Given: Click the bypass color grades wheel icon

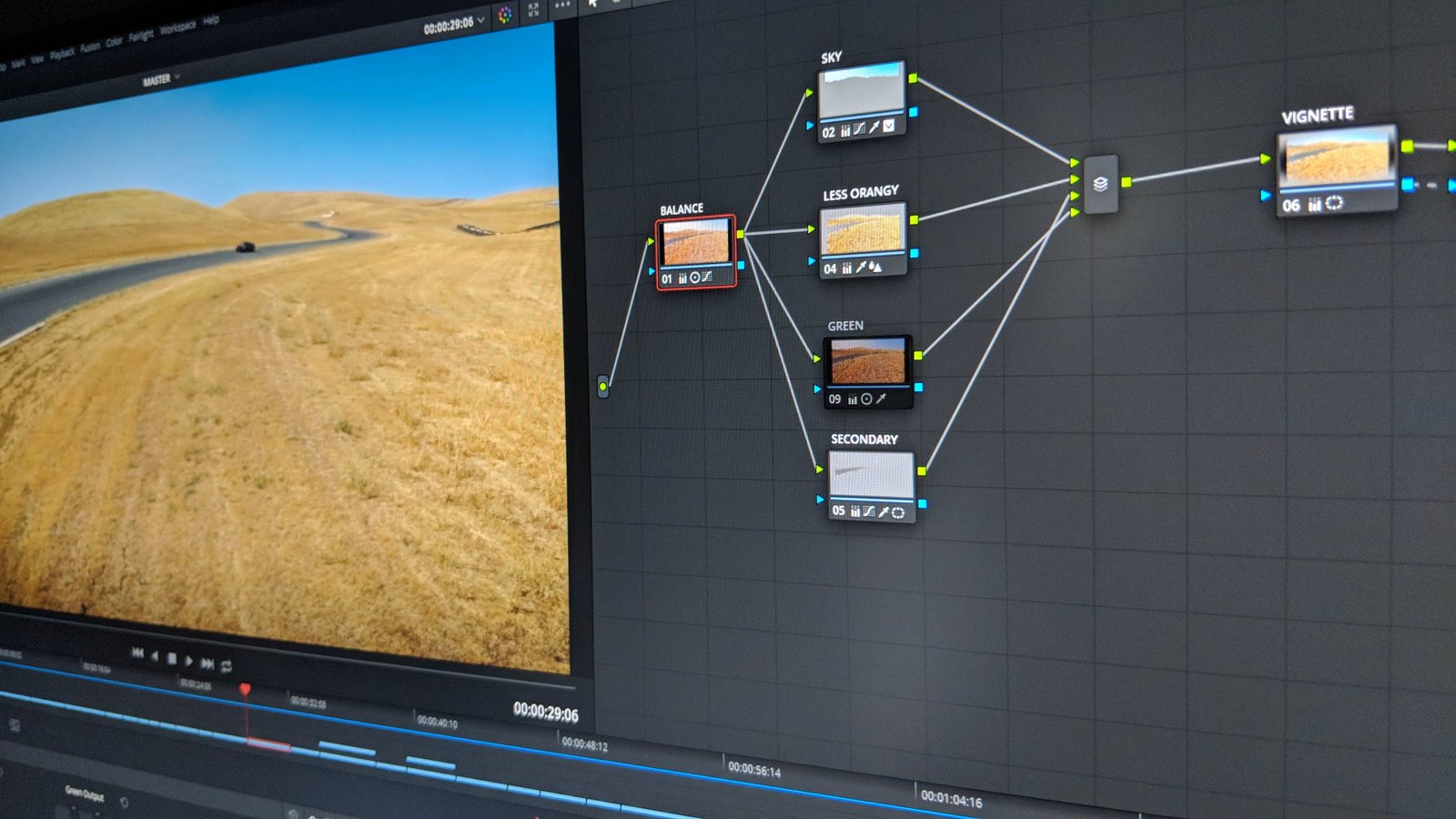Looking at the screenshot, I should pyautogui.click(x=506, y=15).
